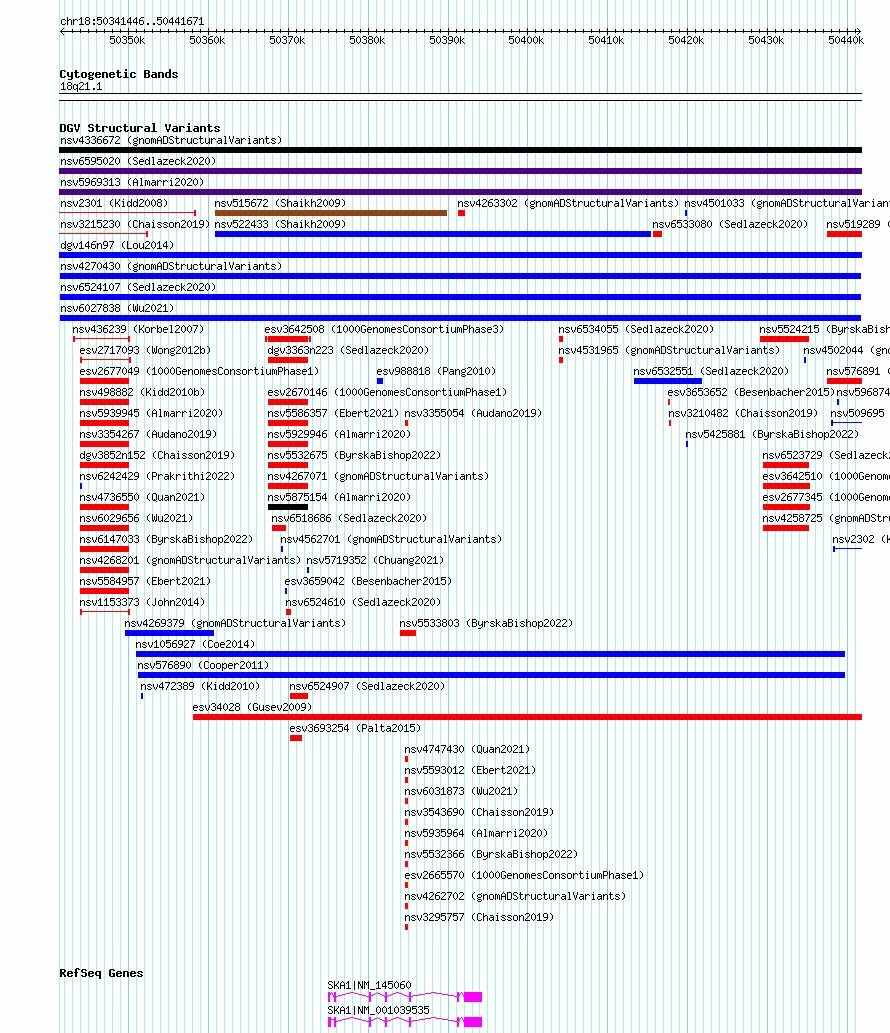Viewport: 890px width, 1033px height.
Task: Open nsv498882 (Kidd2010b) label
Action: coord(142,393)
